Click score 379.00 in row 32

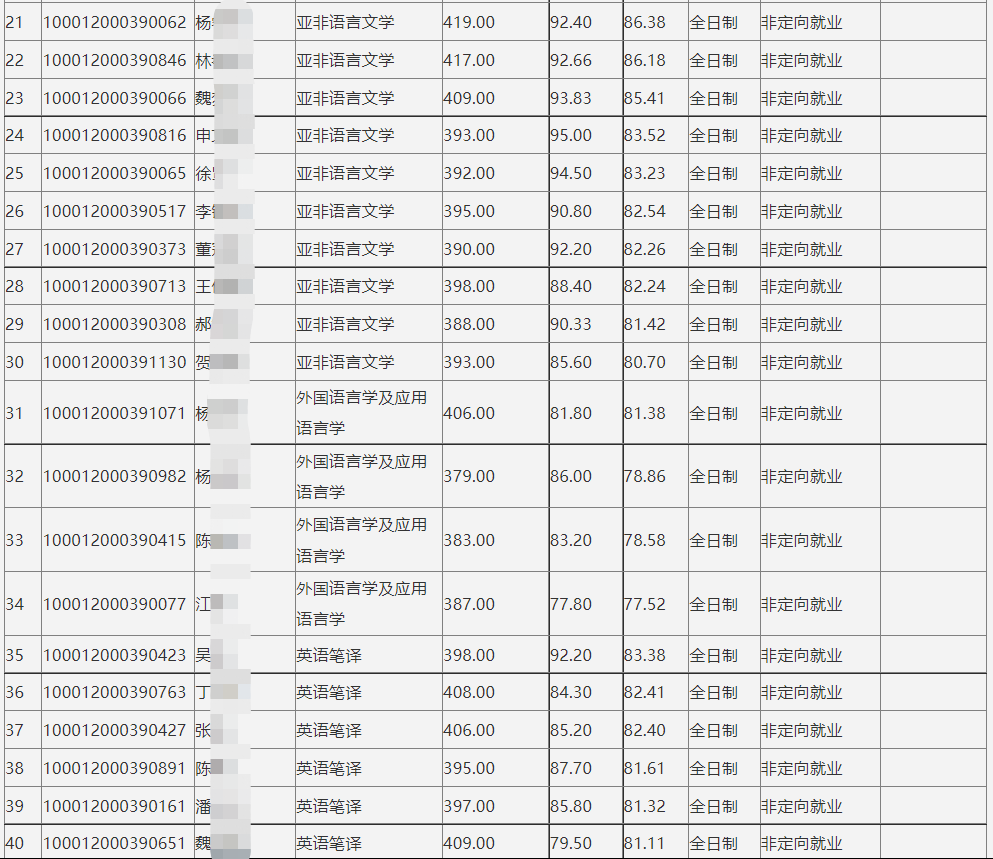[469, 476]
